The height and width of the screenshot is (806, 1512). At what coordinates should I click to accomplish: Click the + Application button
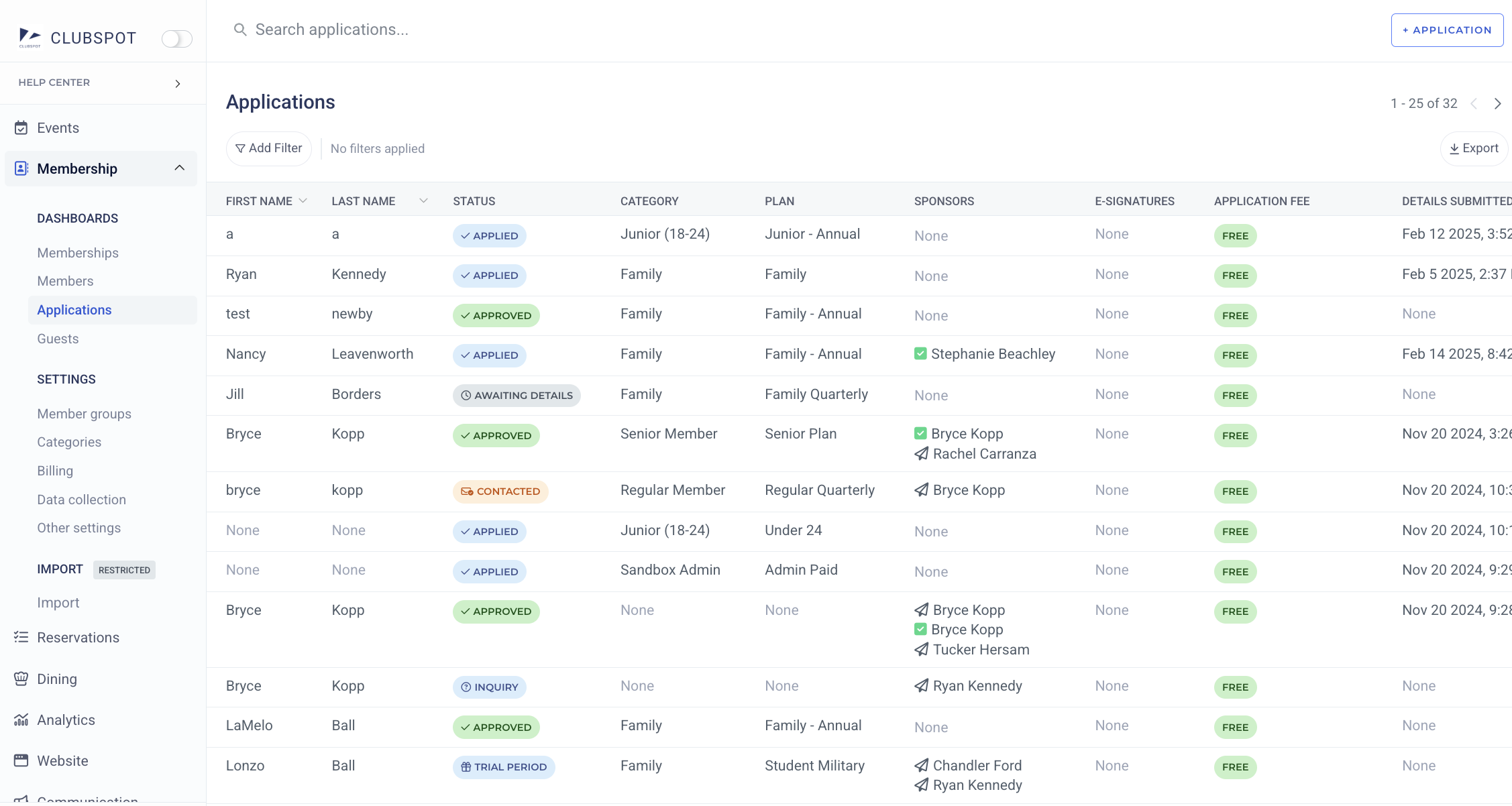[1447, 30]
